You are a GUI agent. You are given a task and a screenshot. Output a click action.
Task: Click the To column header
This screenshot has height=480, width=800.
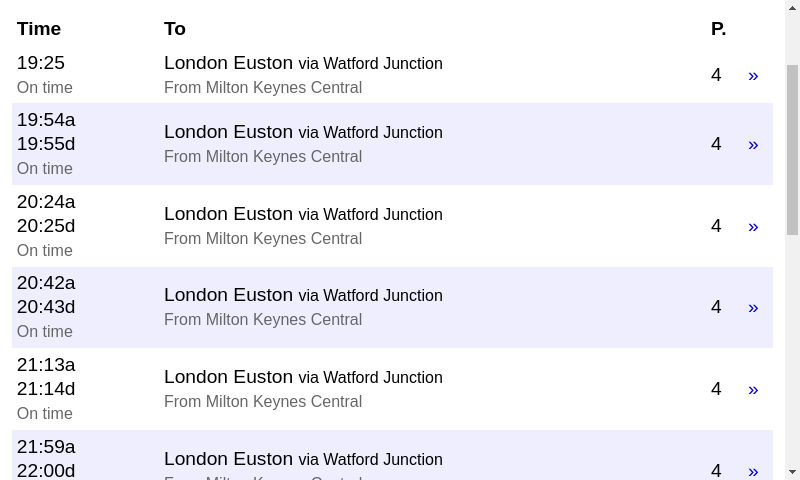coord(175,29)
